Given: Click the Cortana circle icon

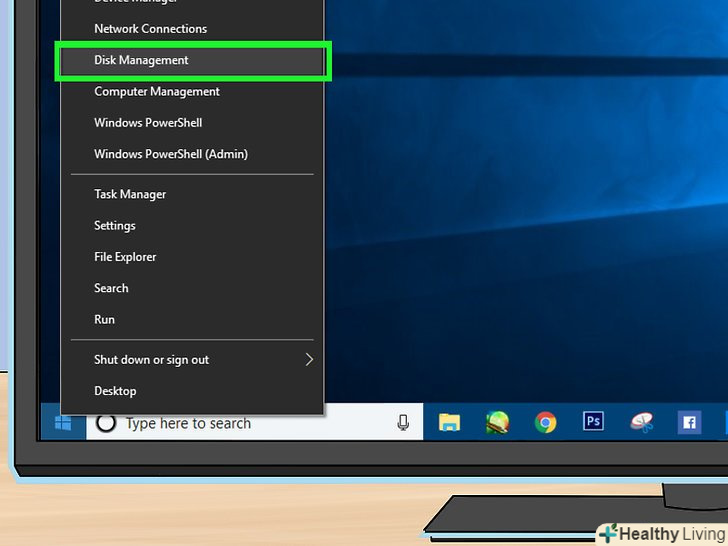Looking at the screenshot, I should pos(107,423).
